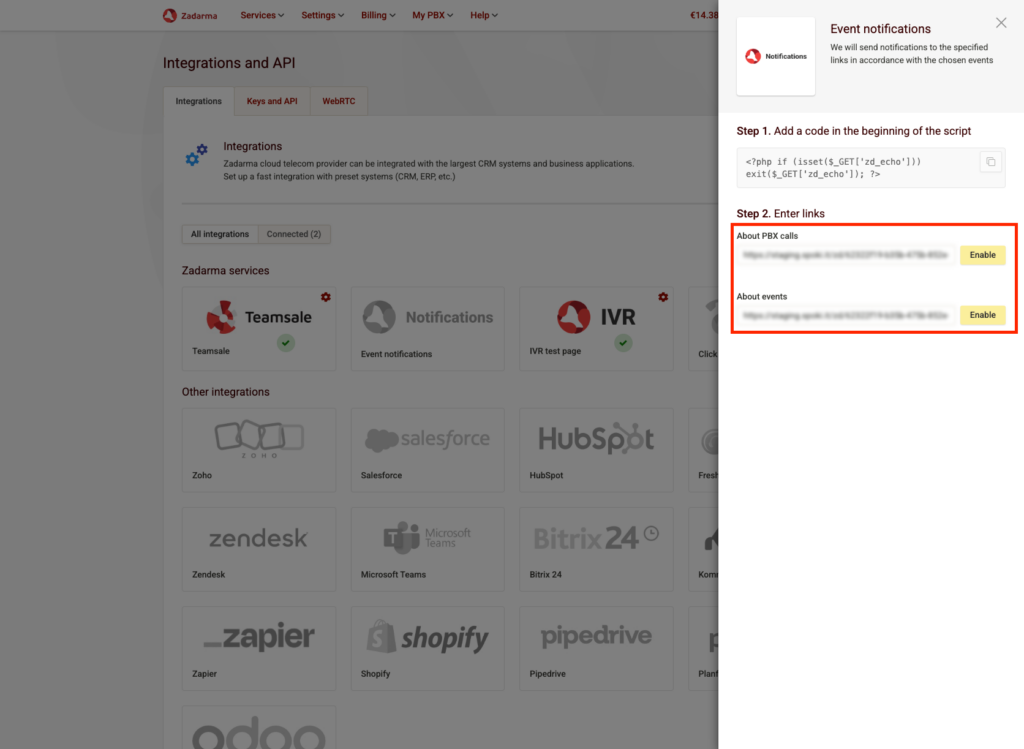Expand the Services menu
The height and width of the screenshot is (749, 1024).
point(262,15)
